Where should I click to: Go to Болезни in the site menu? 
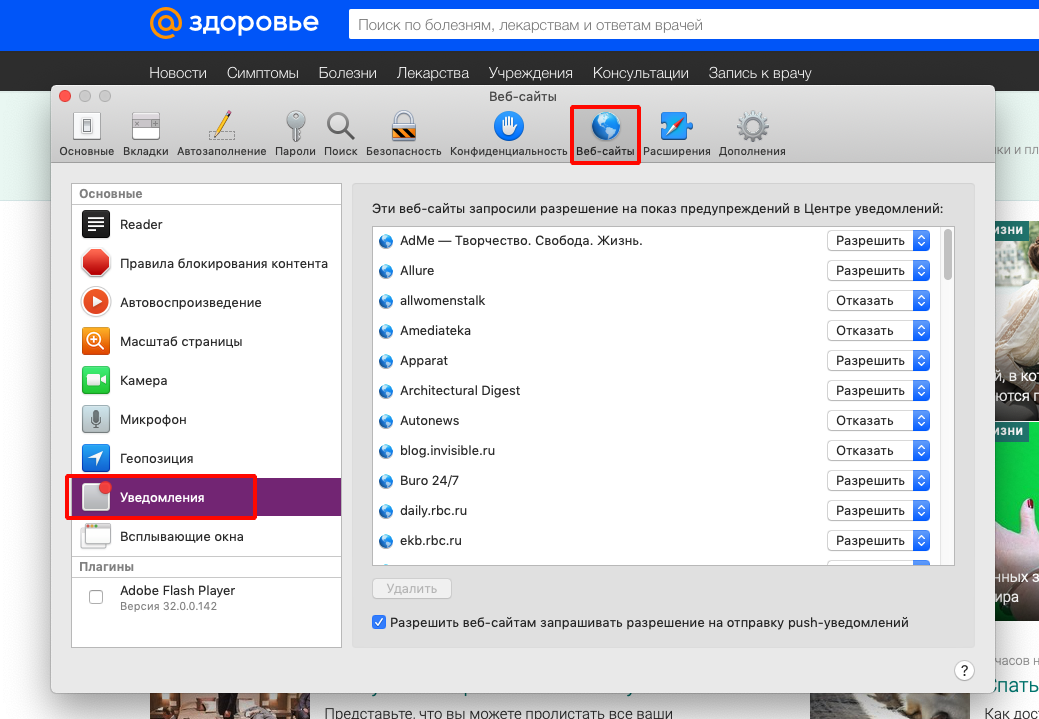347,73
